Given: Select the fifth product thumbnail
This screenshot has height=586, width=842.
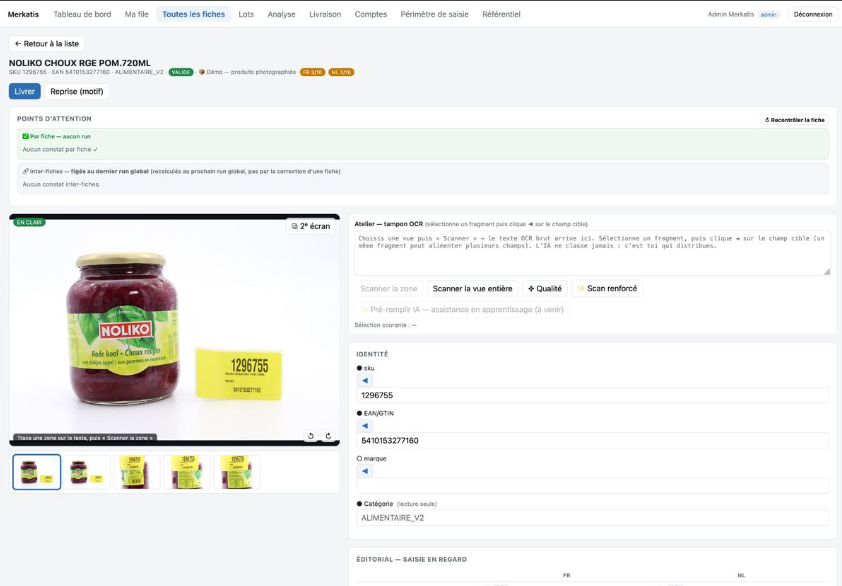Looking at the screenshot, I should (237, 472).
